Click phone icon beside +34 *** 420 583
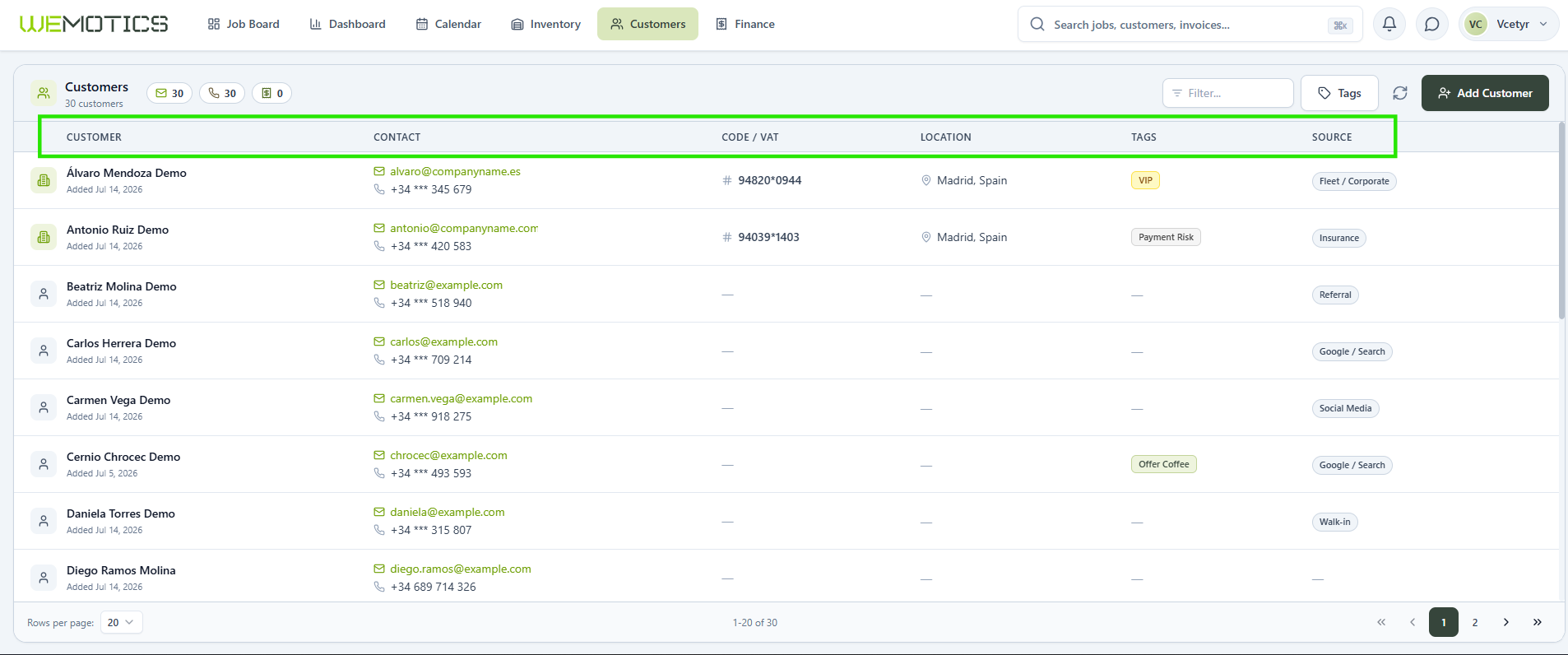Screen dimensions: 1568x655 379,245
